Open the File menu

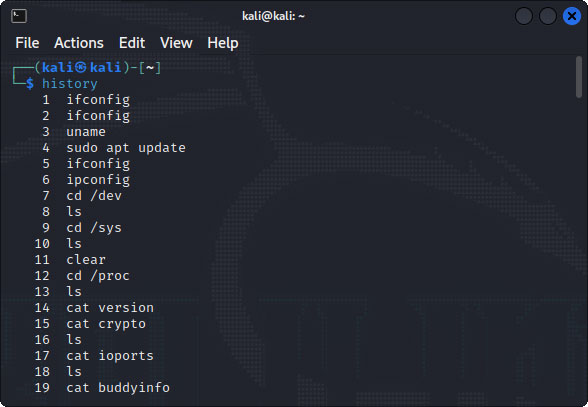(x=27, y=43)
